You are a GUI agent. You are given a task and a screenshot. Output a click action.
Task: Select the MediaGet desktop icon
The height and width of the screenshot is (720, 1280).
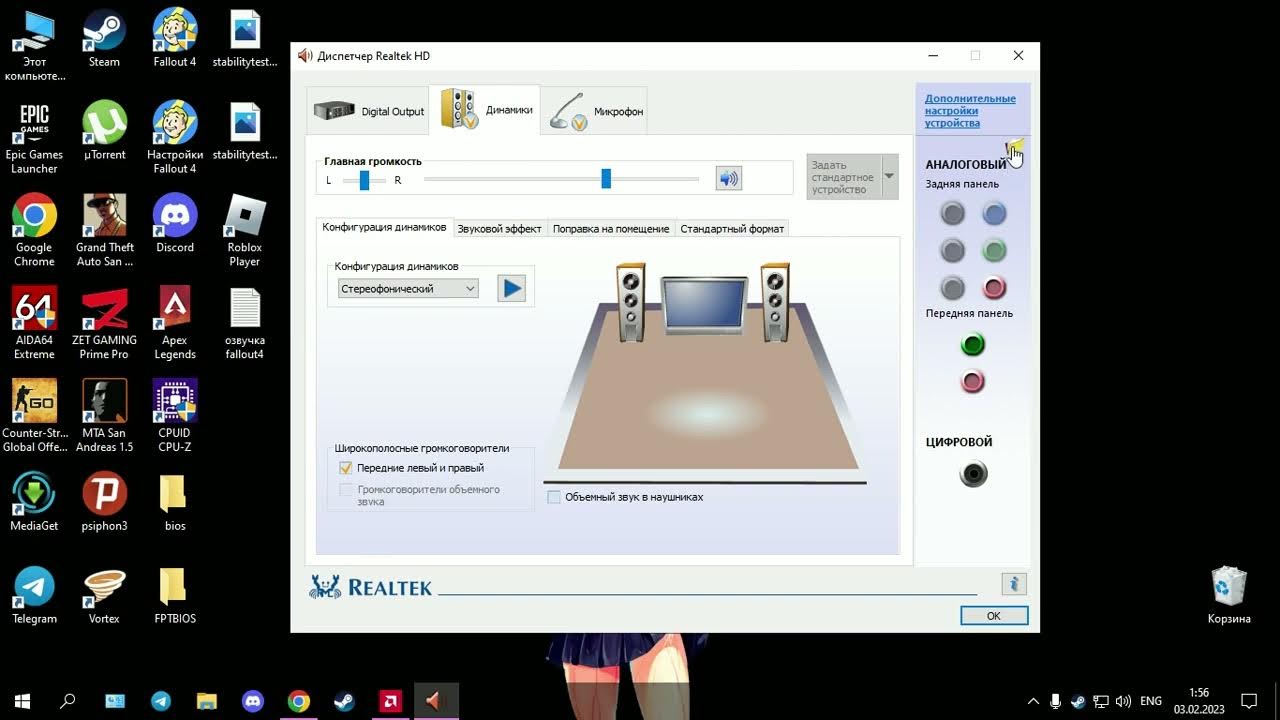[34, 503]
